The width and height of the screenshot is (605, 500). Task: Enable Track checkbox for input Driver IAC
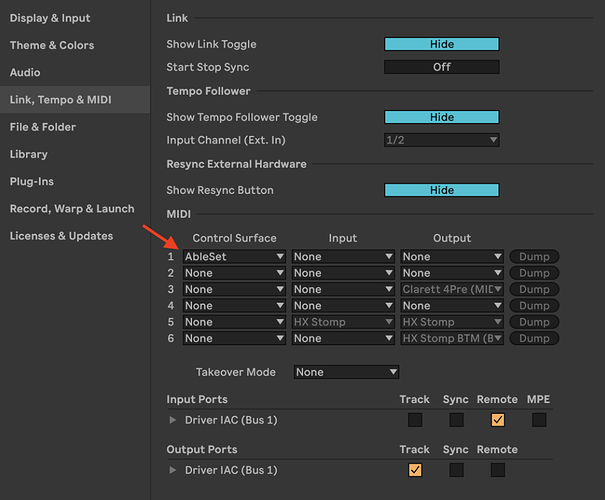coord(415,420)
